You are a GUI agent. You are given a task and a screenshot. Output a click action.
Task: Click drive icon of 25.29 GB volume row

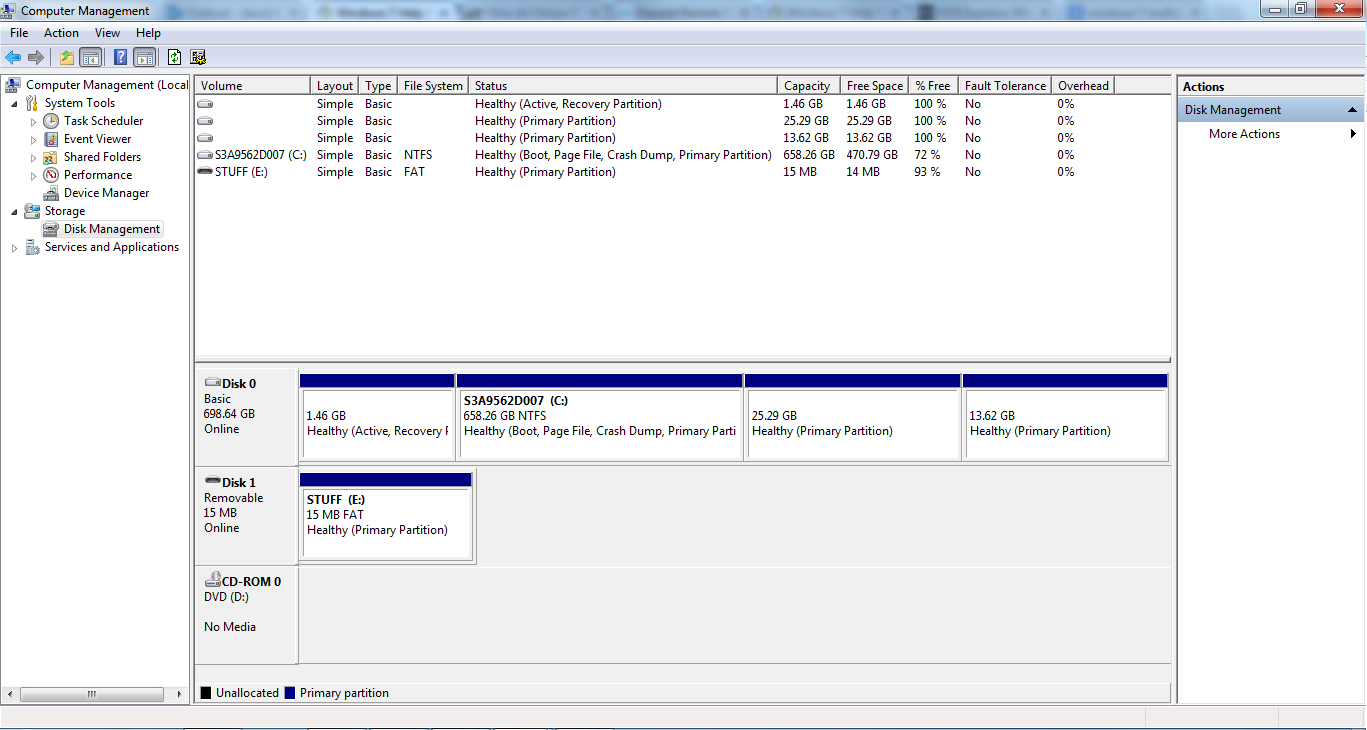coord(205,121)
